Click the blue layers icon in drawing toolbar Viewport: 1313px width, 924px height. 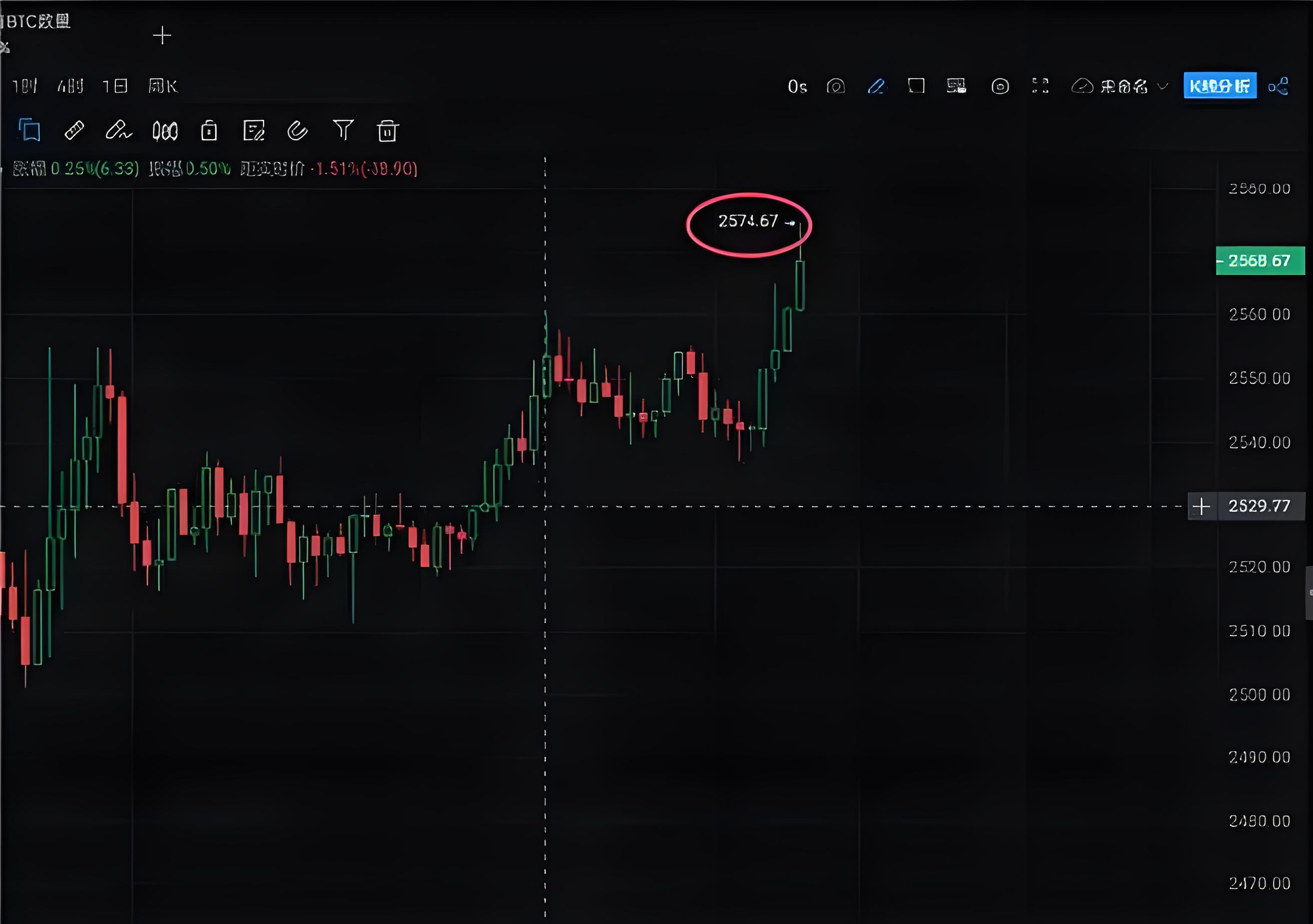click(29, 130)
